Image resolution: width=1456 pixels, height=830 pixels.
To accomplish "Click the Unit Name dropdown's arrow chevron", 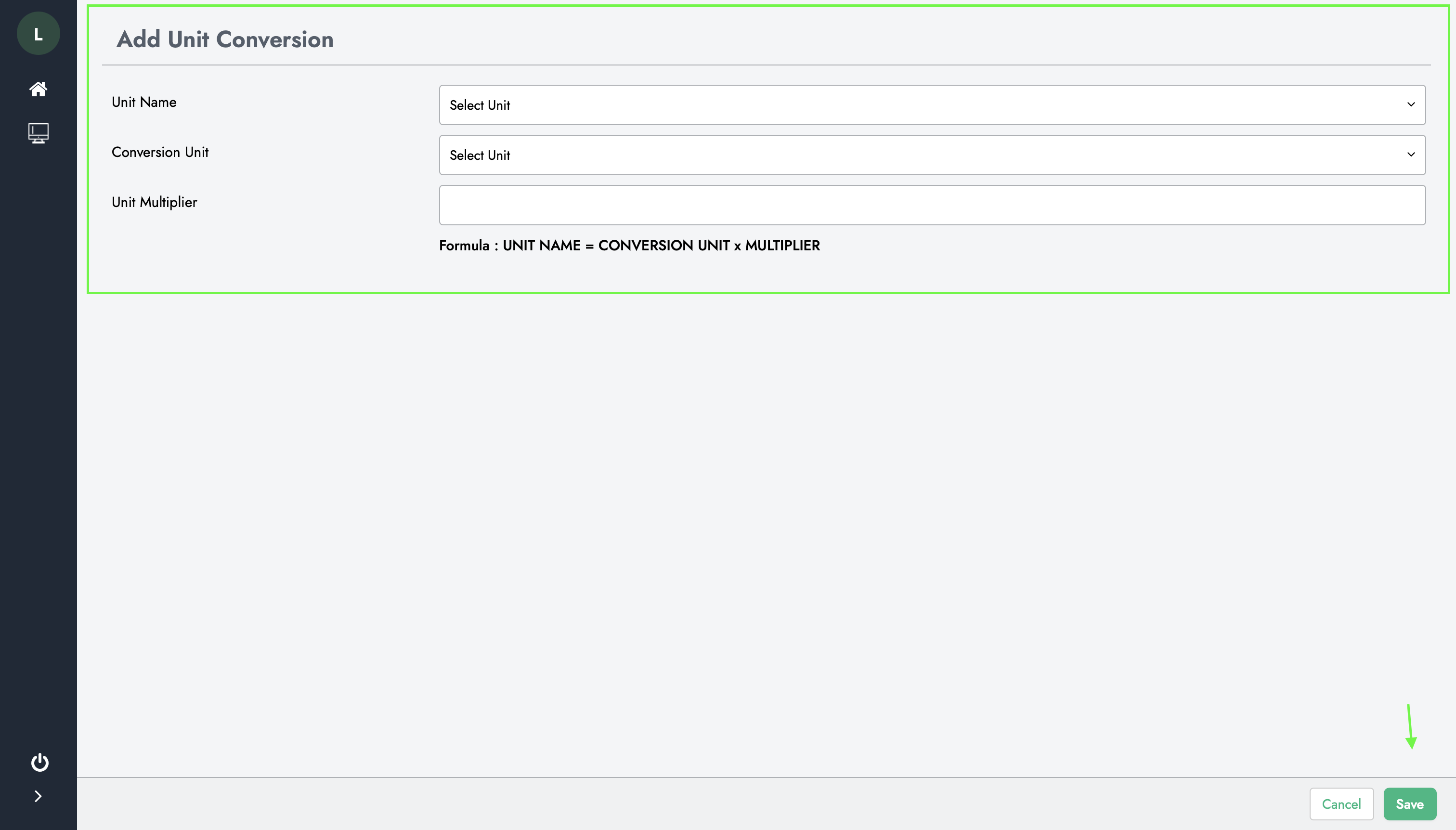I will click(1410, 104).
